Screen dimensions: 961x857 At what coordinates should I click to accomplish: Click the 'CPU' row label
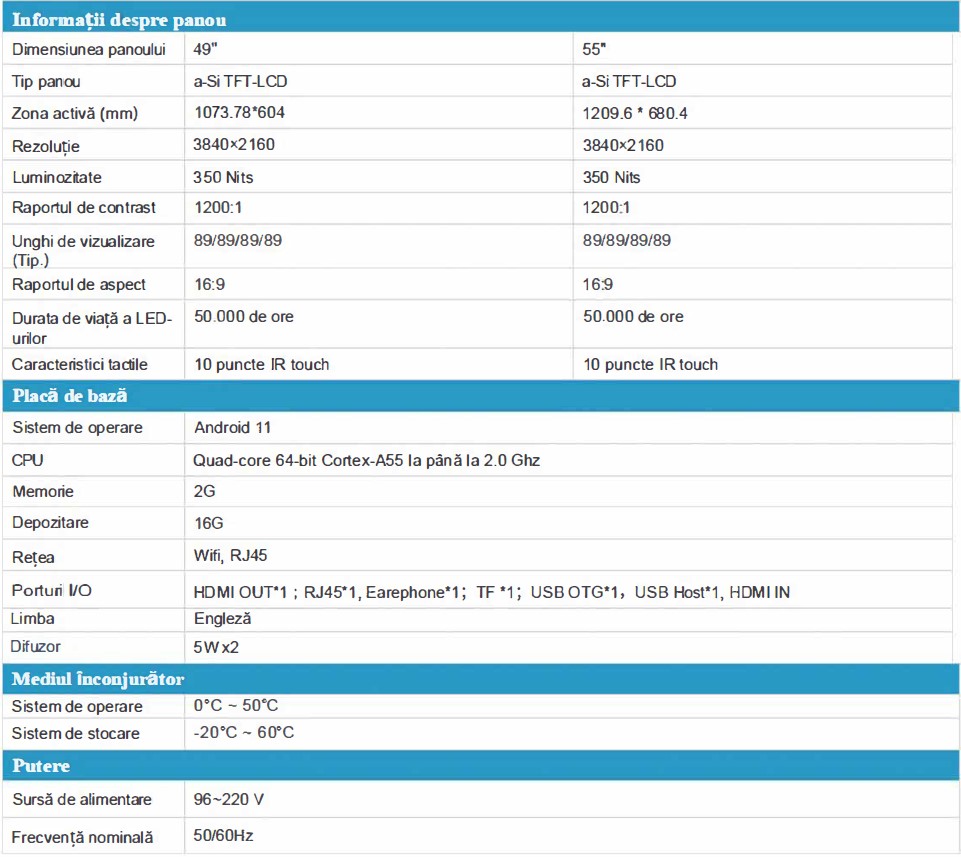pyautogui.click(x=27, y=460)
